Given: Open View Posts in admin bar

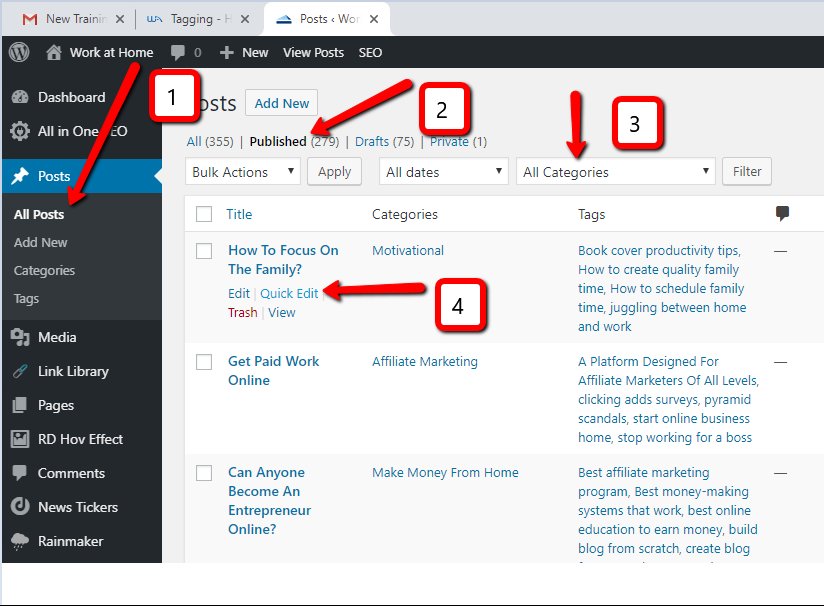Looking at the screenshot, I should point(313,53).
